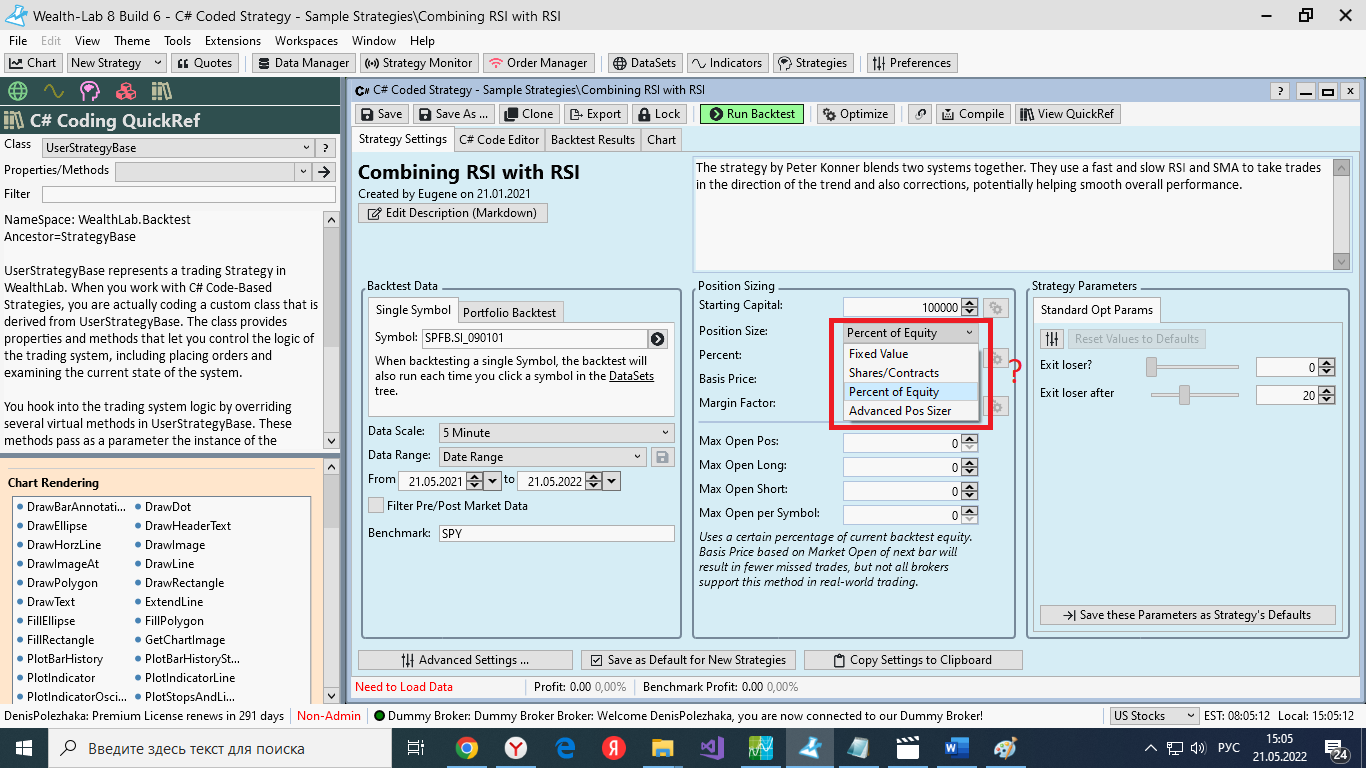Image resolution: width=1366 pixels, height=768 pixels.
Task: Click the Run Backtest button
Action: 750,114
